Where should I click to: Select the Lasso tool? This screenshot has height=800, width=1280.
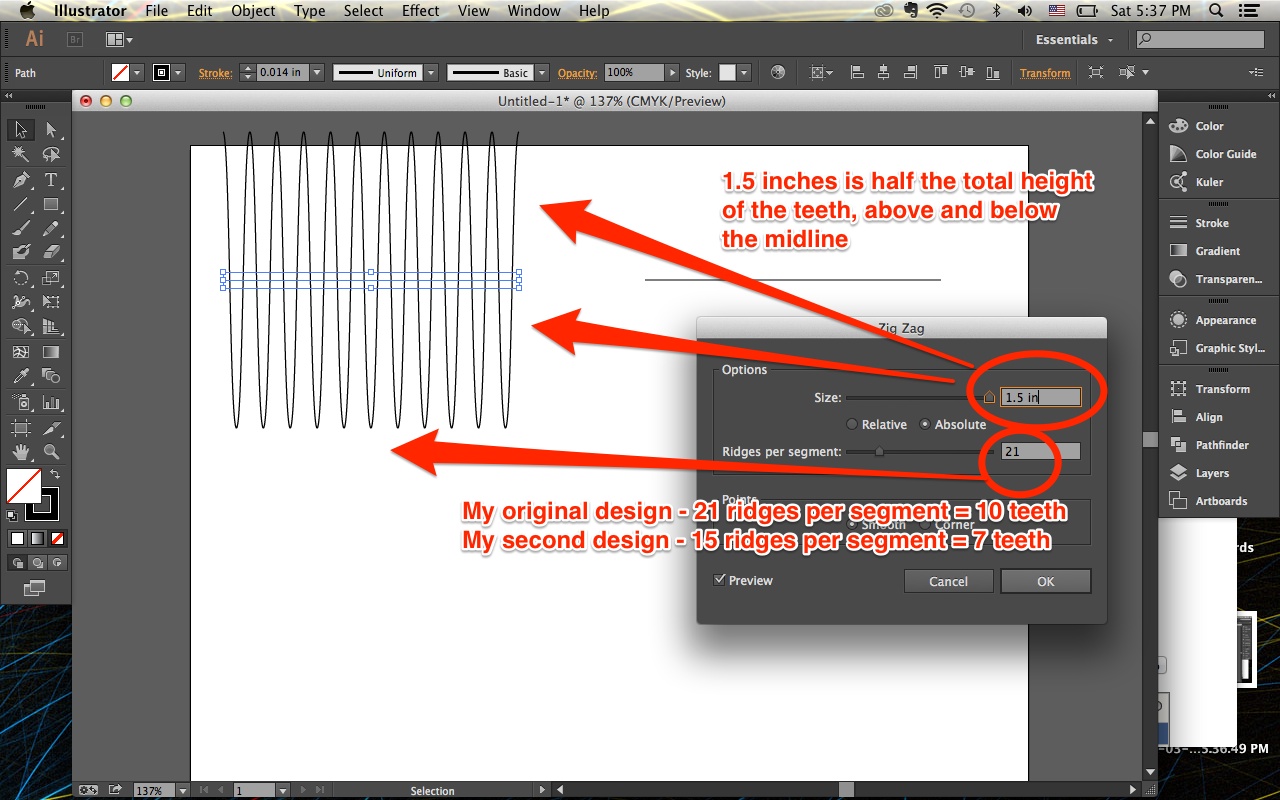[x=51, y=155]
